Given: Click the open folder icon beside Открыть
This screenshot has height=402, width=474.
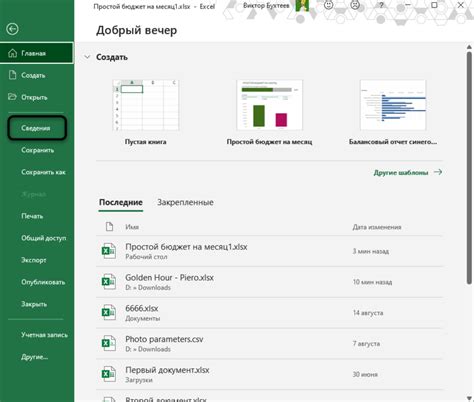Looking at the screenshot, I should pos(12,97).
